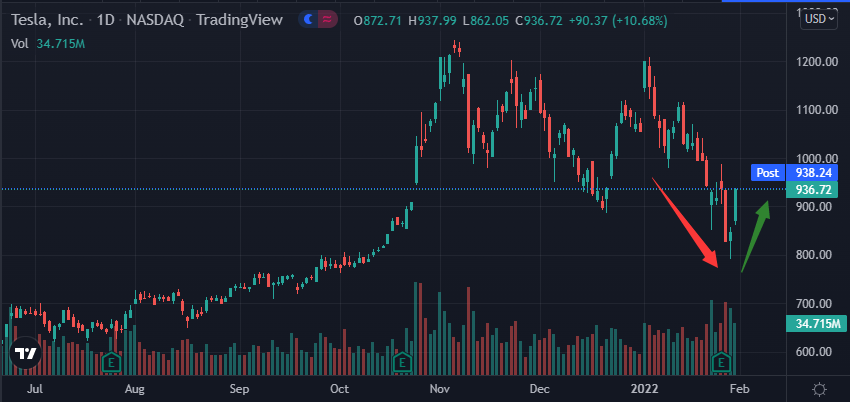Click the Tesla, Inc. symbol title

[48, 21]
